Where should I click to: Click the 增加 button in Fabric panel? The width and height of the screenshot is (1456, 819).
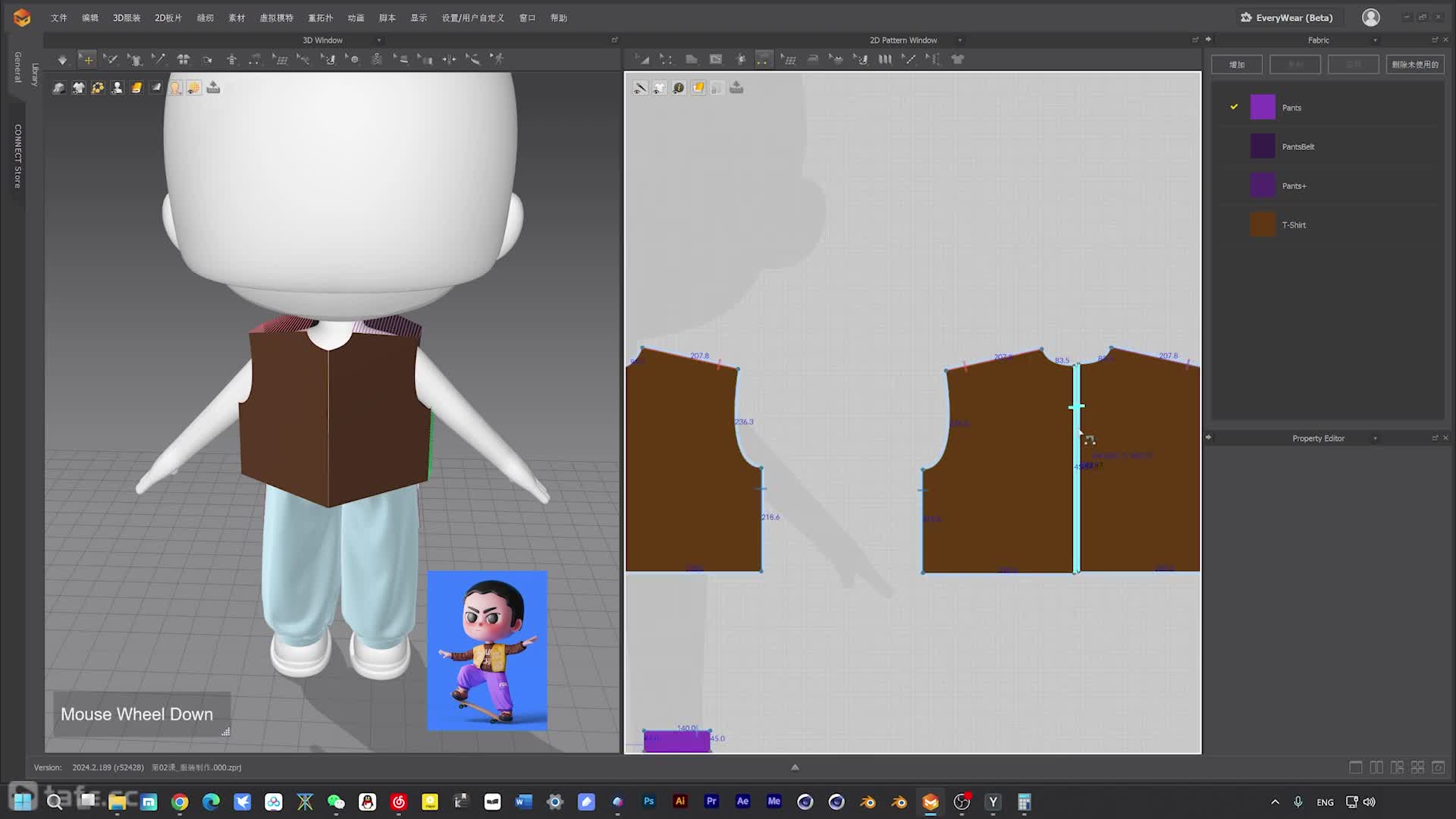point(1237,64)
